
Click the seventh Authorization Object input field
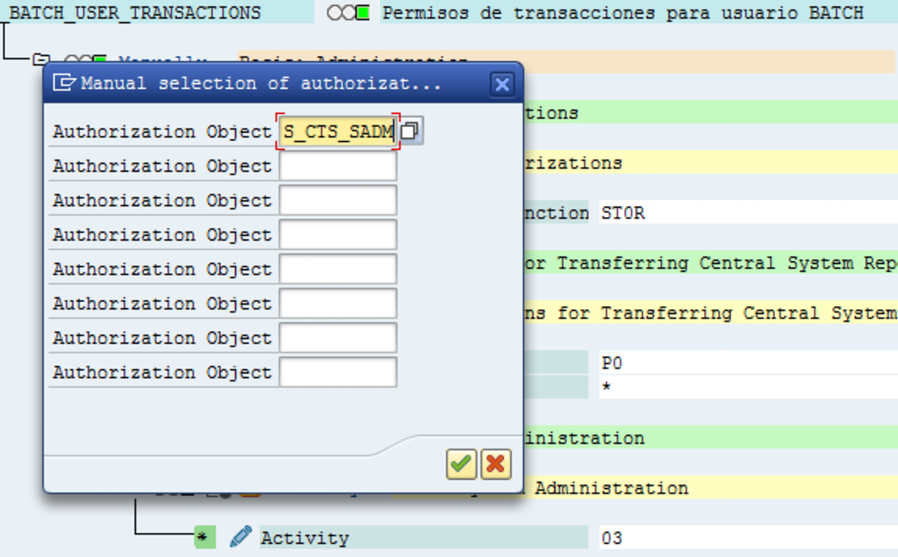(337, 338)
